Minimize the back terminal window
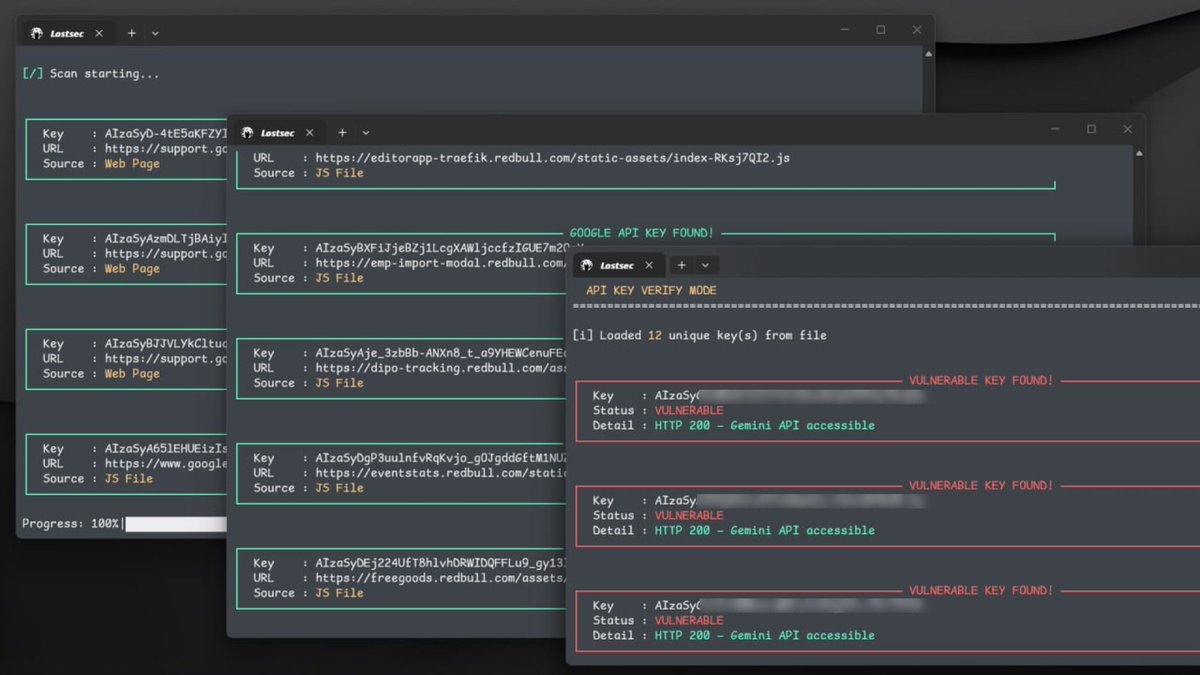The height and width of the screenshot is (675, 1200). pos(845,30)
